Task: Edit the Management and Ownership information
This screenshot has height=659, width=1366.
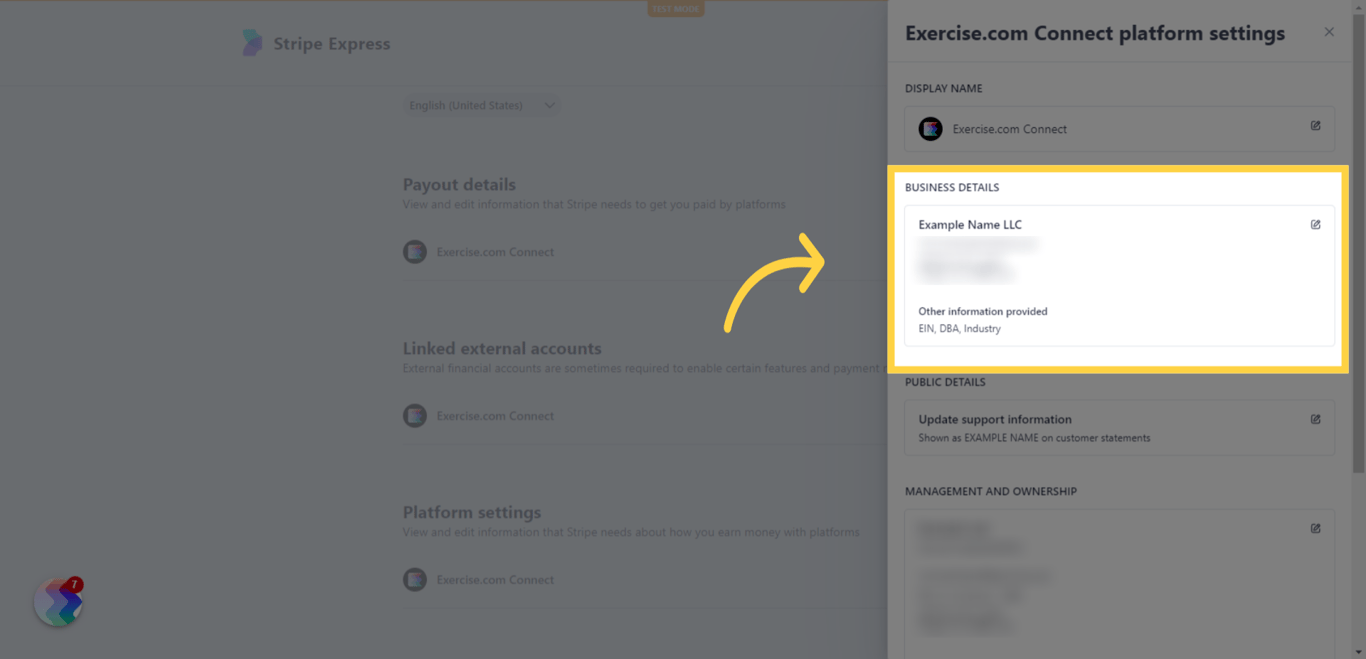Action: (1315, 527)
